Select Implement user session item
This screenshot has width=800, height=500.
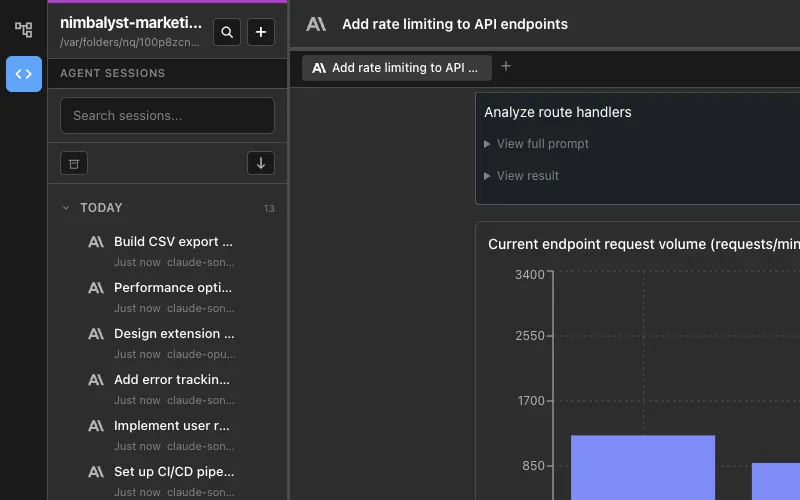[173, 426]
